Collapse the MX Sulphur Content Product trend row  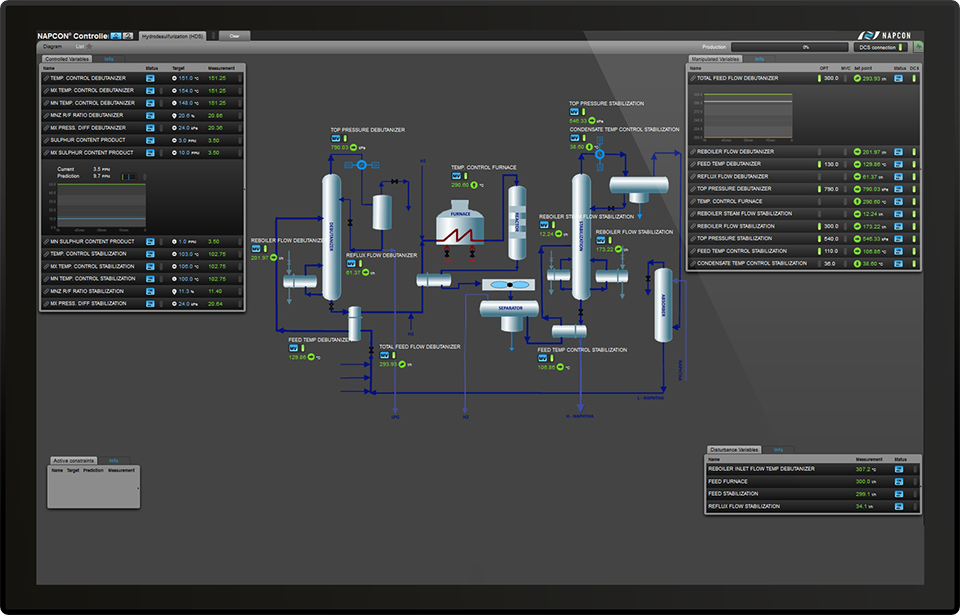point(45,153)
